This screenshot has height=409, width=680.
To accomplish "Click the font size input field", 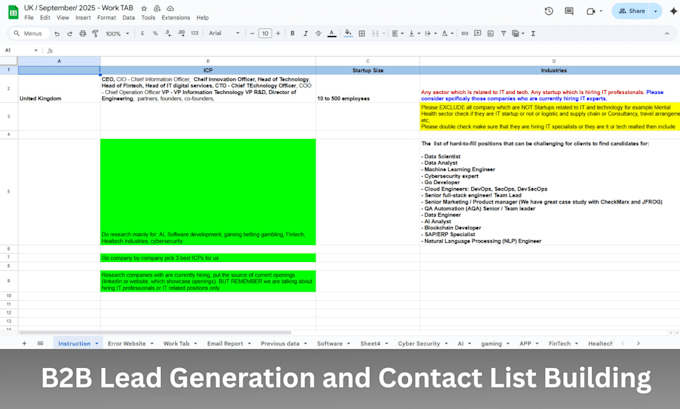I will click(265, 33).
